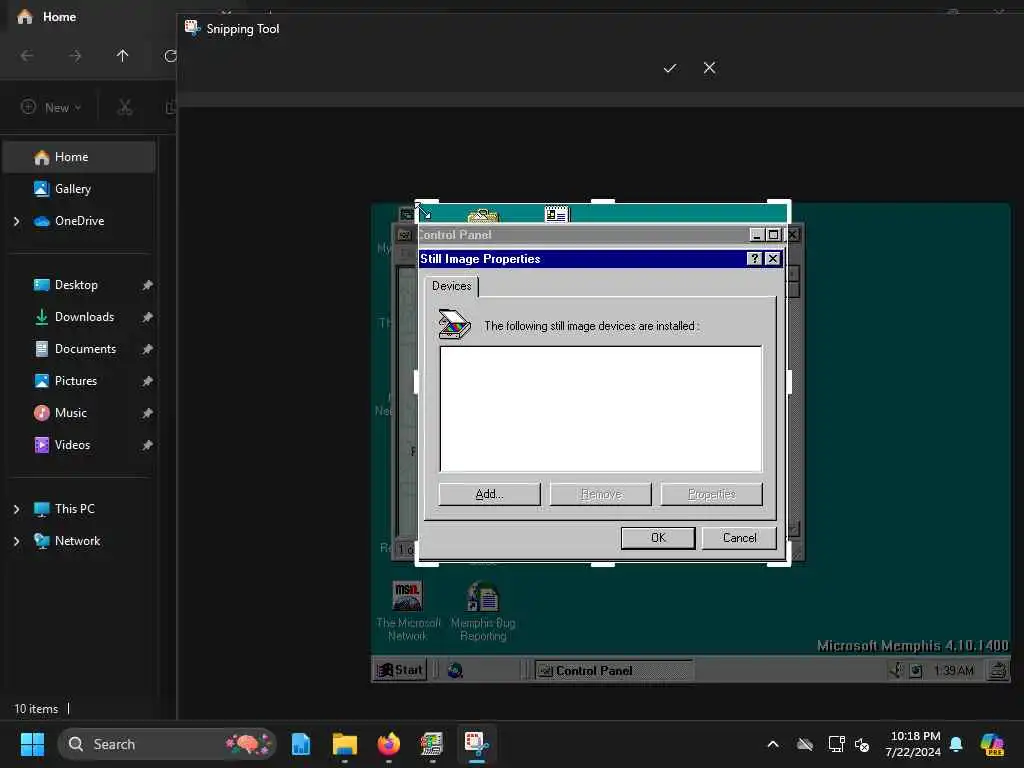Go to Home in File Explorer sidebar
This screenshot has width=1024, height=768.
[x=80, y=157]
